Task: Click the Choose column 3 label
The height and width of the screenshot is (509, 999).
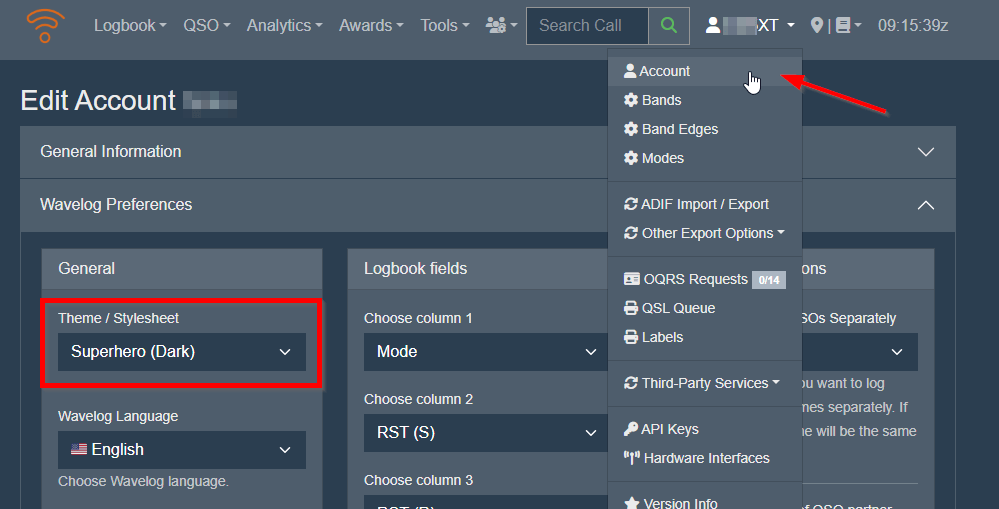Action: 419,480
